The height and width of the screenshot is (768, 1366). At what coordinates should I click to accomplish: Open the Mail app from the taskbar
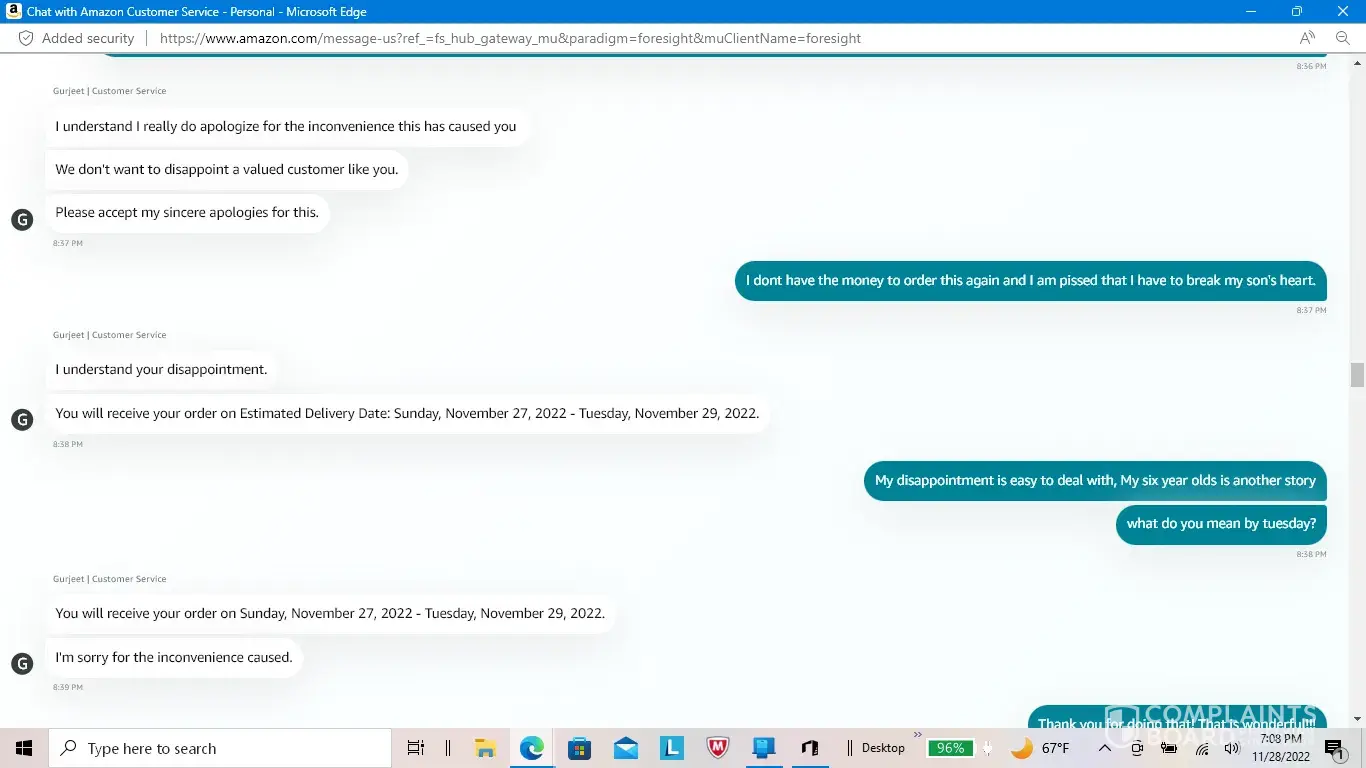click(x=626, y=748)
